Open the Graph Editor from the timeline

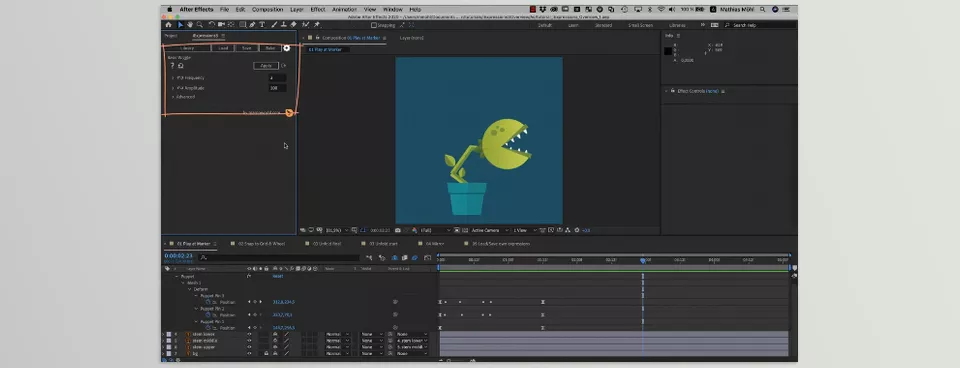click(427, 258)
